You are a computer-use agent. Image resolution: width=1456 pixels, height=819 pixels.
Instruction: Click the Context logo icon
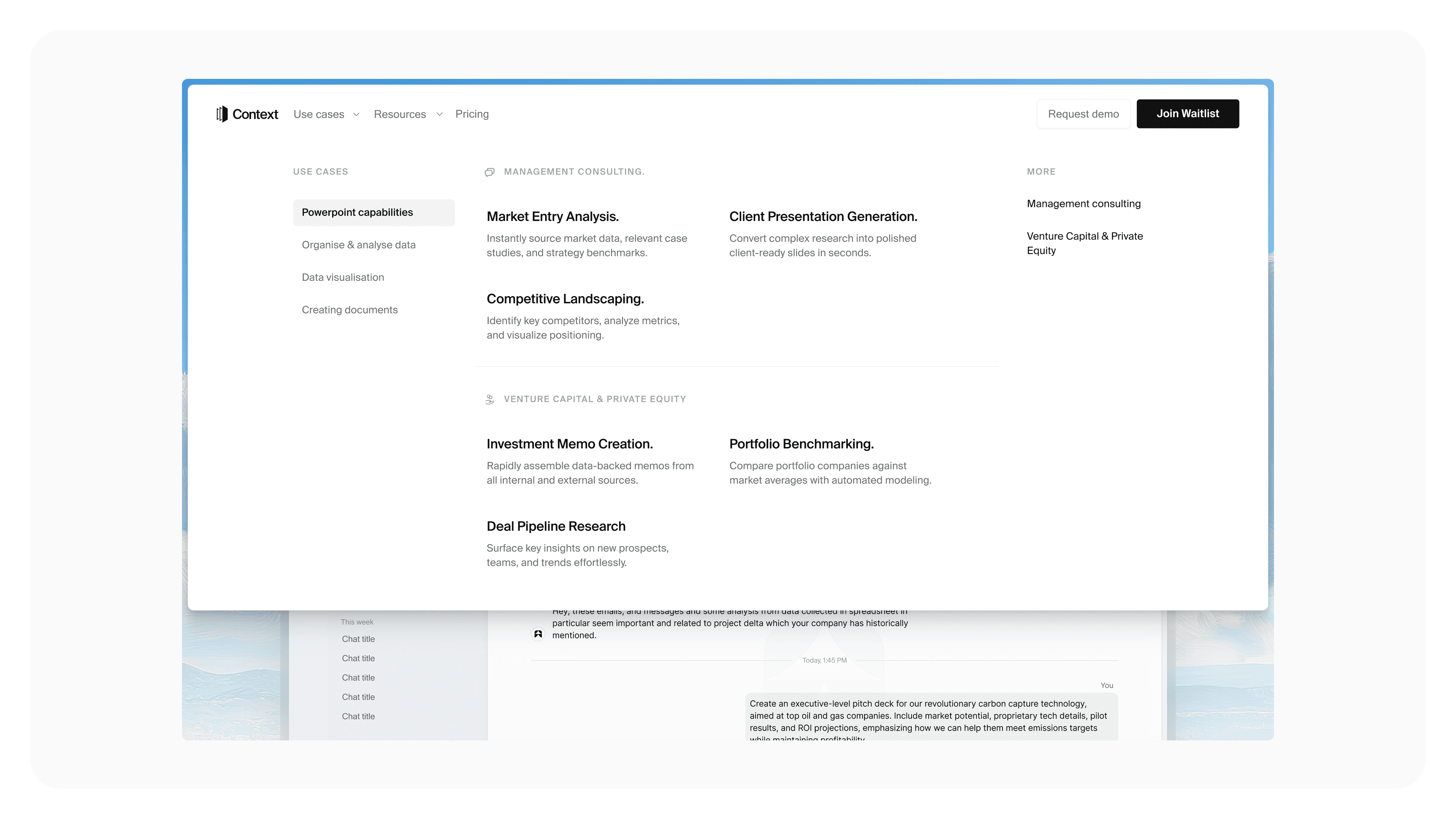pyautogui.click(x=222, y=114)
